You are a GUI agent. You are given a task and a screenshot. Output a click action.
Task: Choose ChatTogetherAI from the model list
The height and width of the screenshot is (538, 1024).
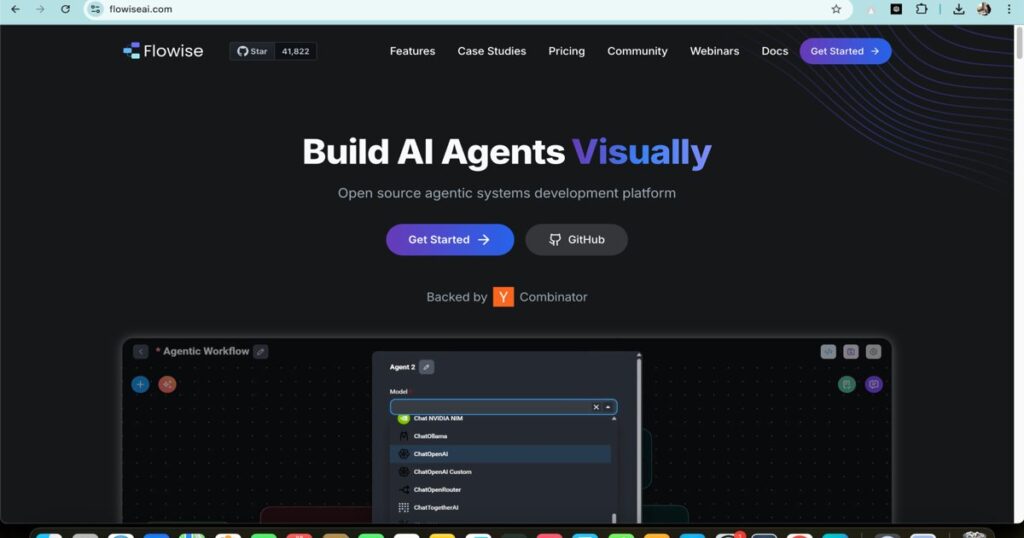coord(500,507)
